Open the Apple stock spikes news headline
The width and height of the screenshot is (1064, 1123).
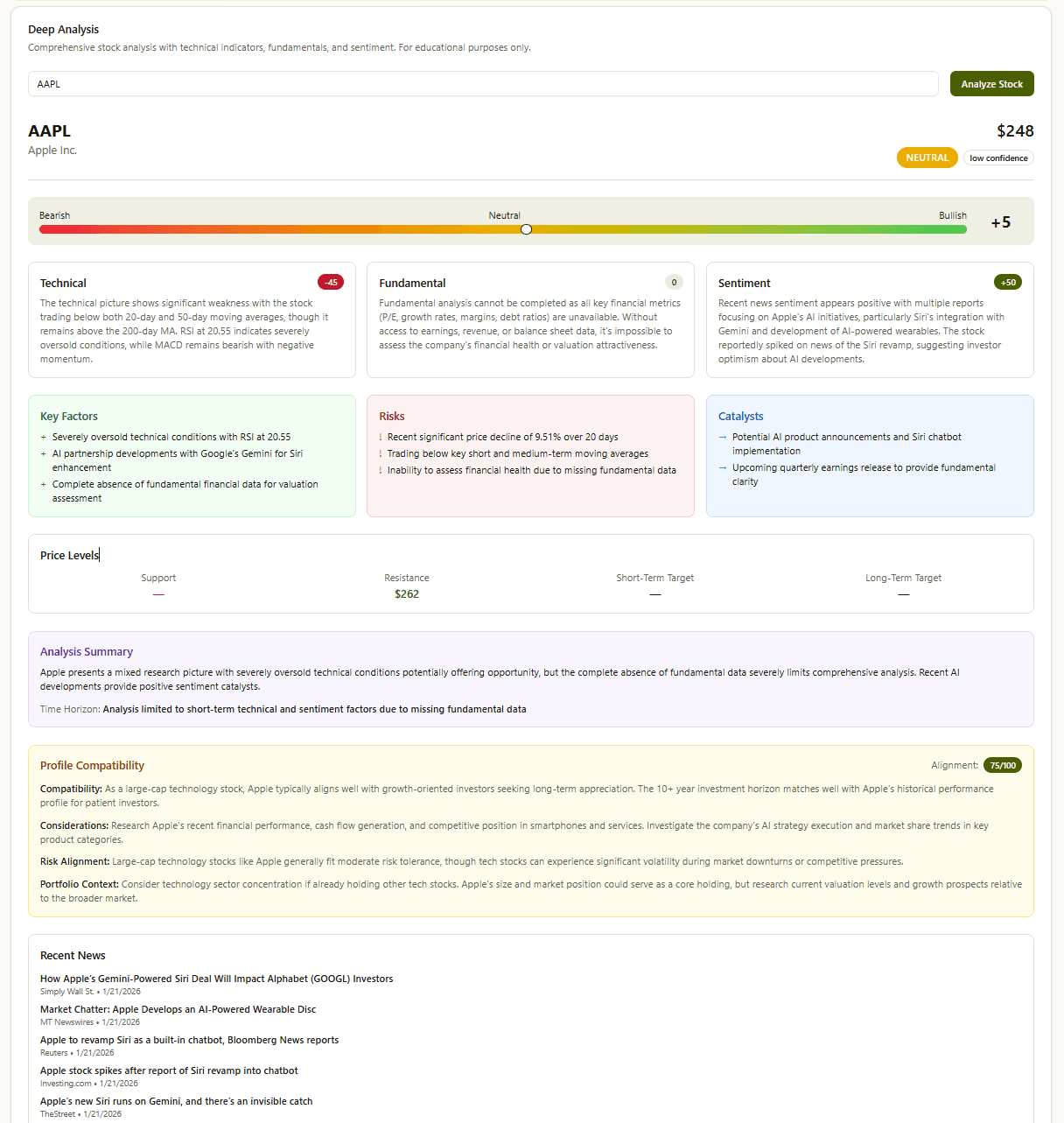tap(169, 1070)
